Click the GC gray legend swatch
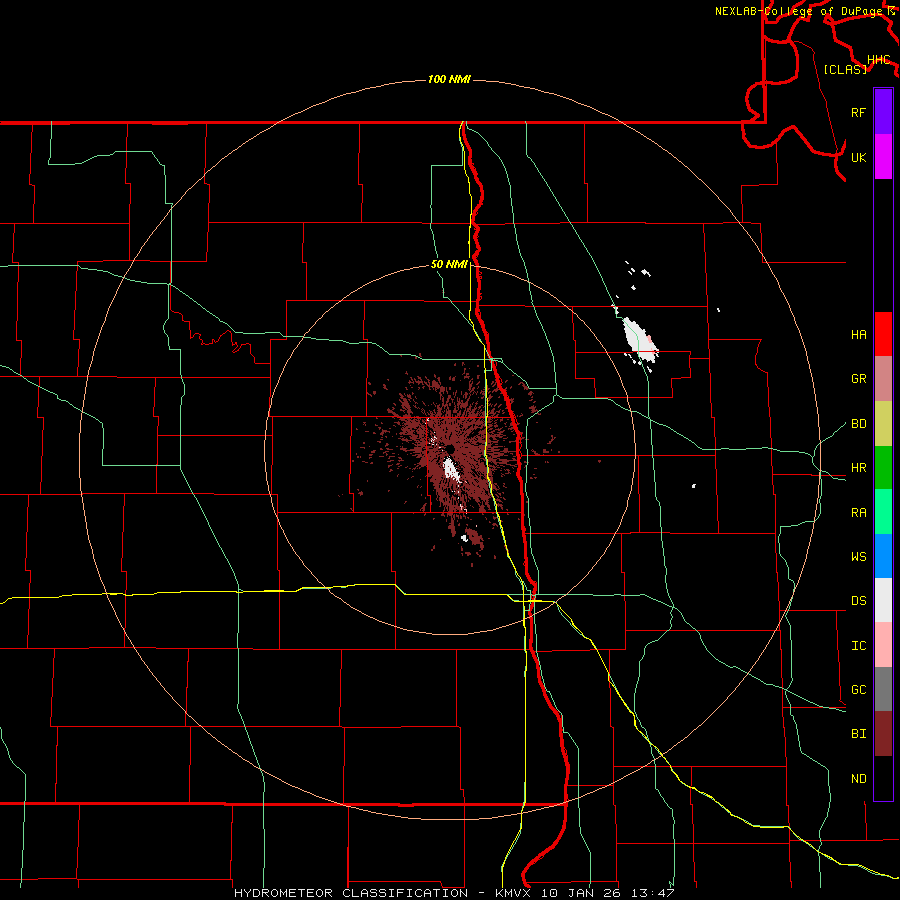 pos(883,689)
